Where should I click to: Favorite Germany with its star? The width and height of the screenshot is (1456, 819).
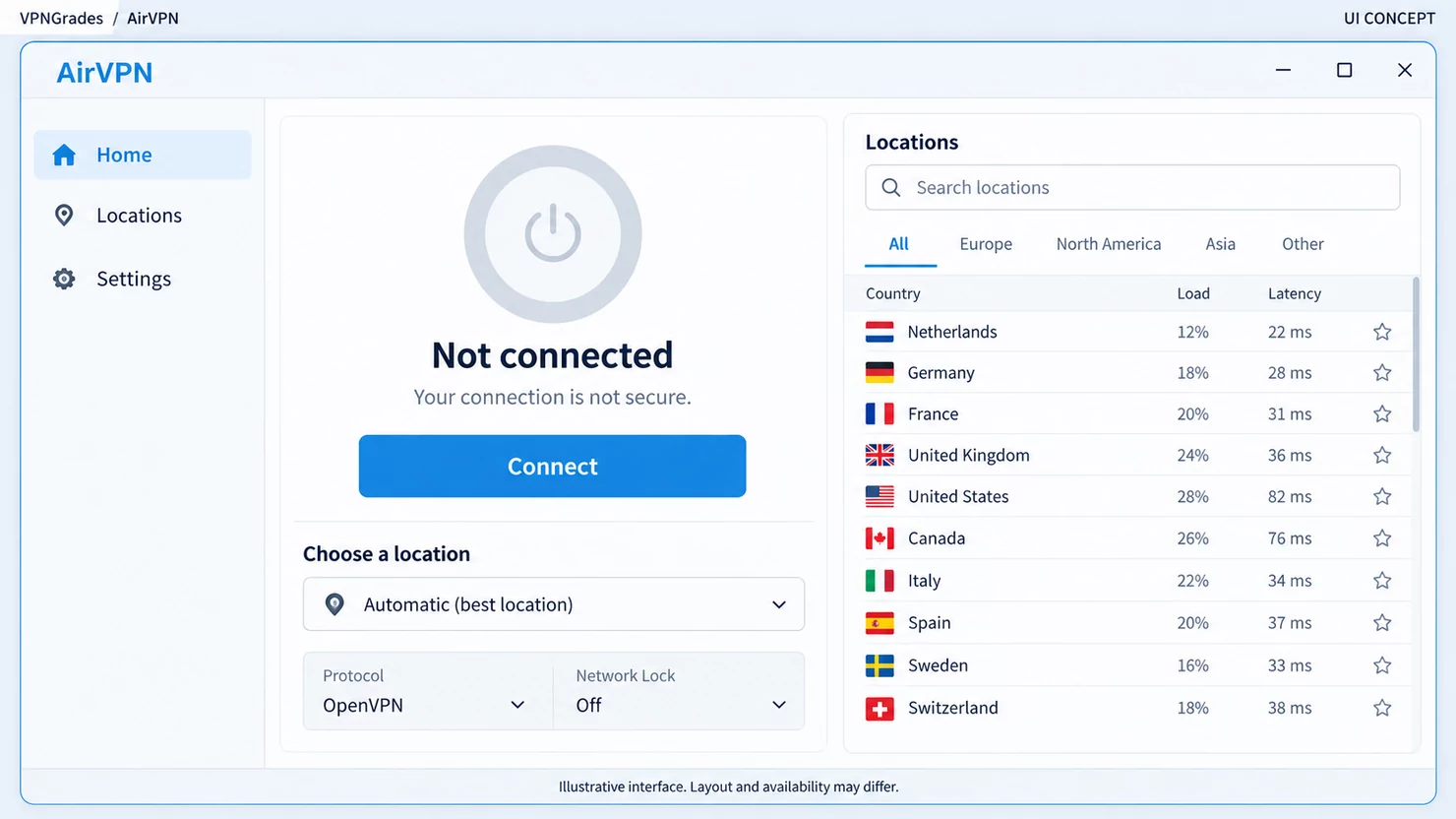[x=1382, y=373]
